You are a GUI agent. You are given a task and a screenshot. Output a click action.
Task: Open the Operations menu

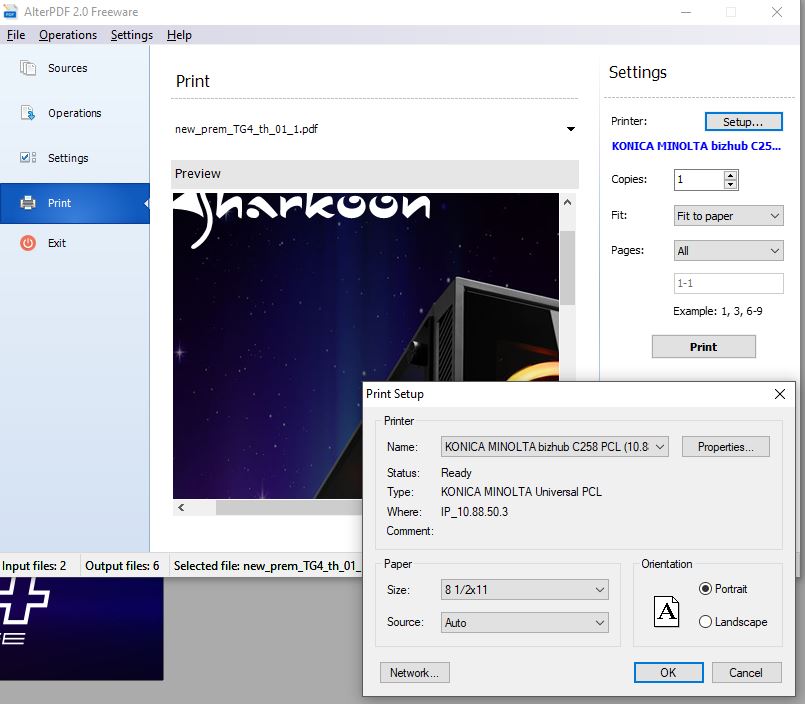point(68,35)
